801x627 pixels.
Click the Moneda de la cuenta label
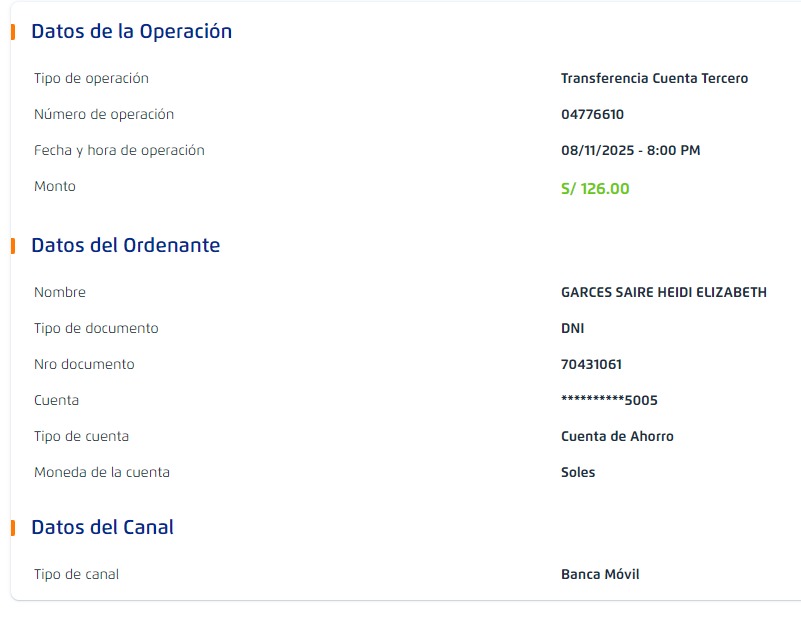102,472
